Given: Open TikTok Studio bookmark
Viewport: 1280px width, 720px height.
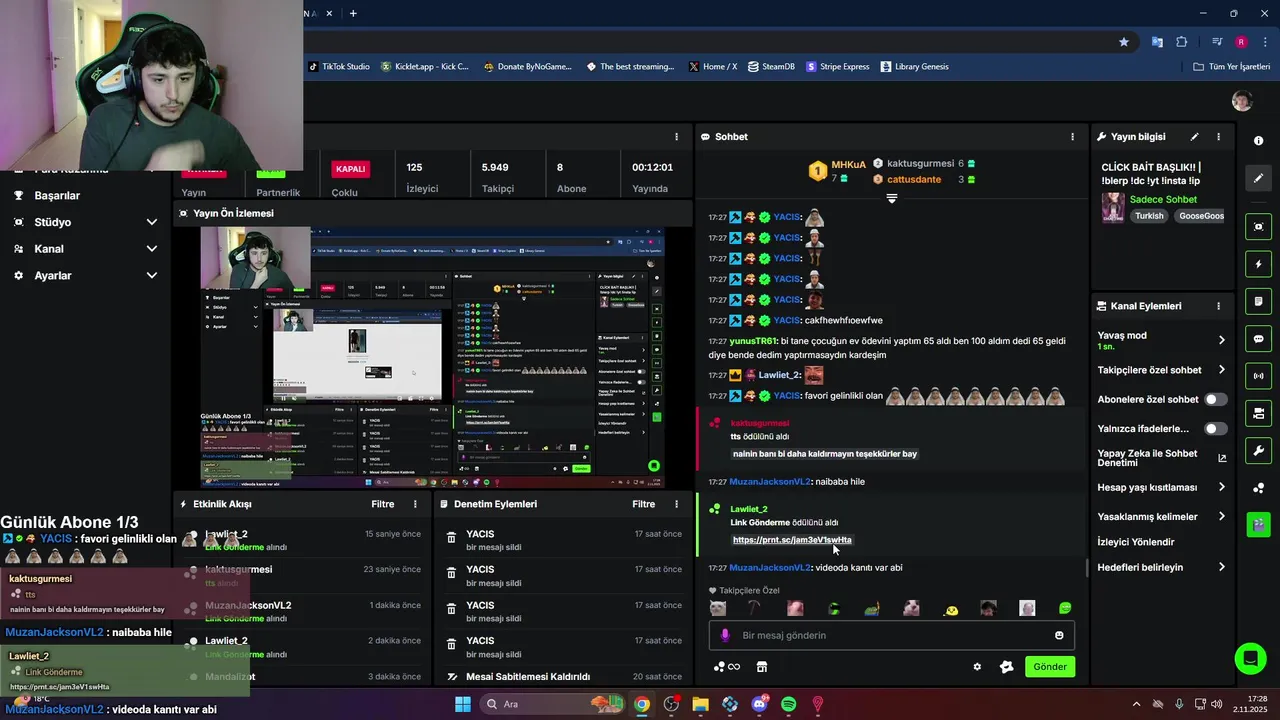Looking at the screenshot, I should coord(339,67).
